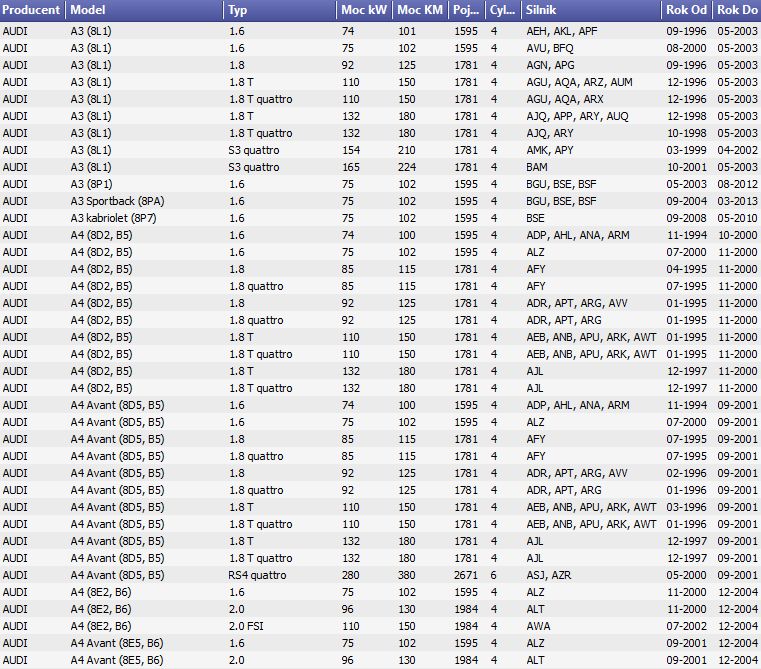Image resolution: width=761 pixels, height=669 pixels.
Task: Select the model 'A3 Sportback (8PA)'
Action: 117,201
